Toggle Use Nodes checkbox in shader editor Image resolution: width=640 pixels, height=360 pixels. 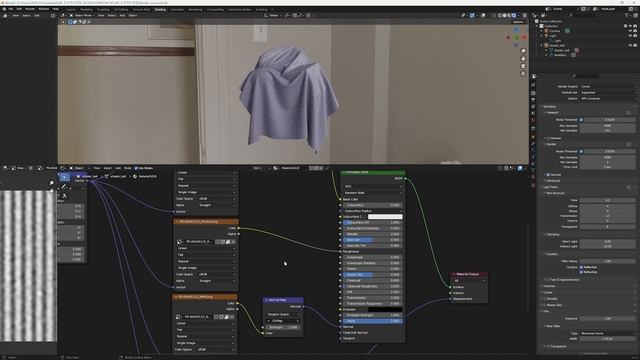(x=136, y=168)
